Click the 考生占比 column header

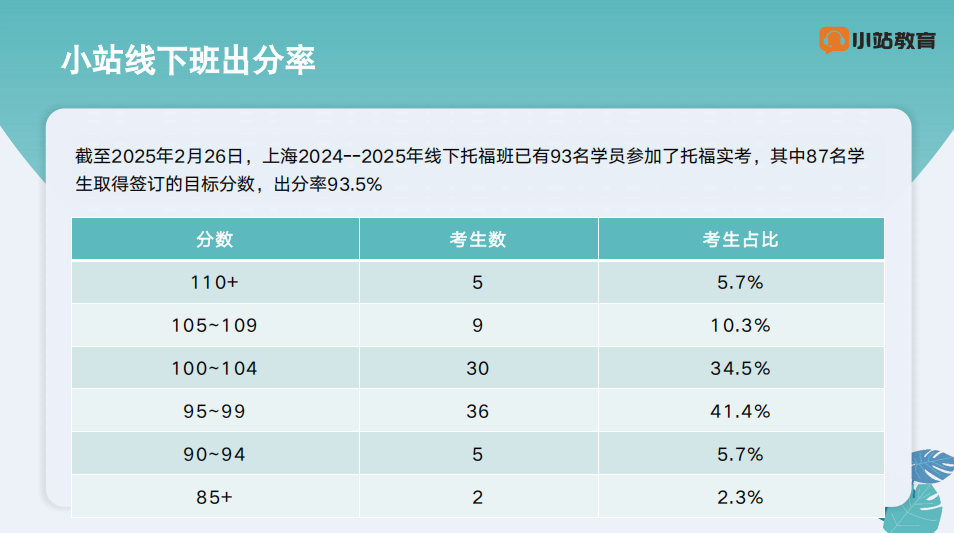tap(741, 239)
